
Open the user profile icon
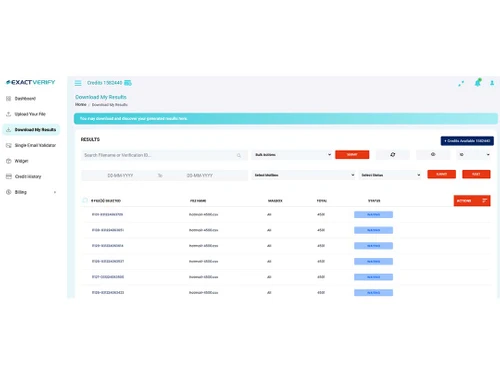(x=492, y=83)
